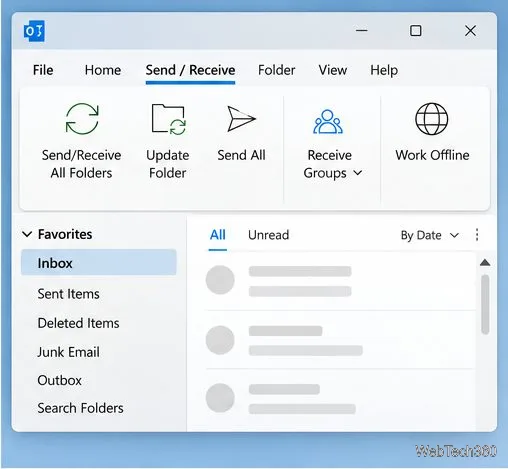Expand the Receive Groups dropdown arrow
The image size is (508, 469).
[358, 173]
